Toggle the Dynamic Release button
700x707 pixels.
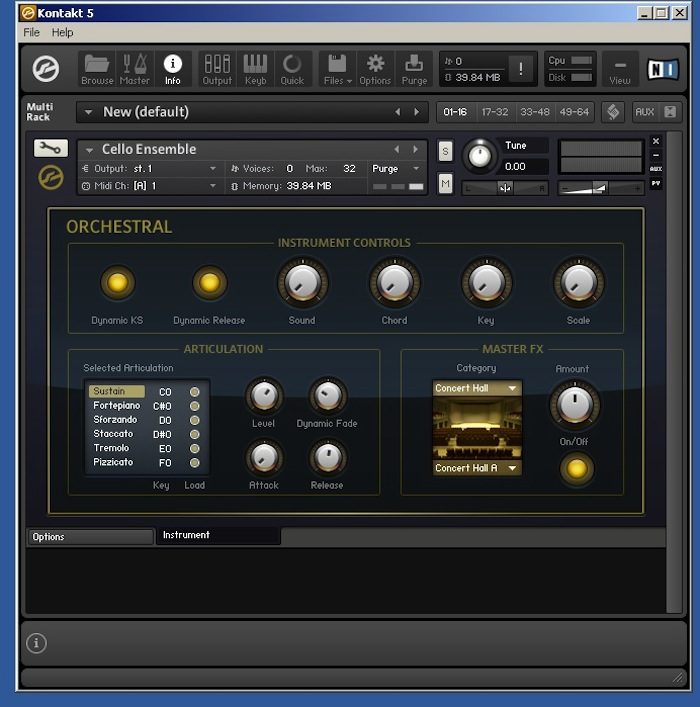click(x=209, y=283)
